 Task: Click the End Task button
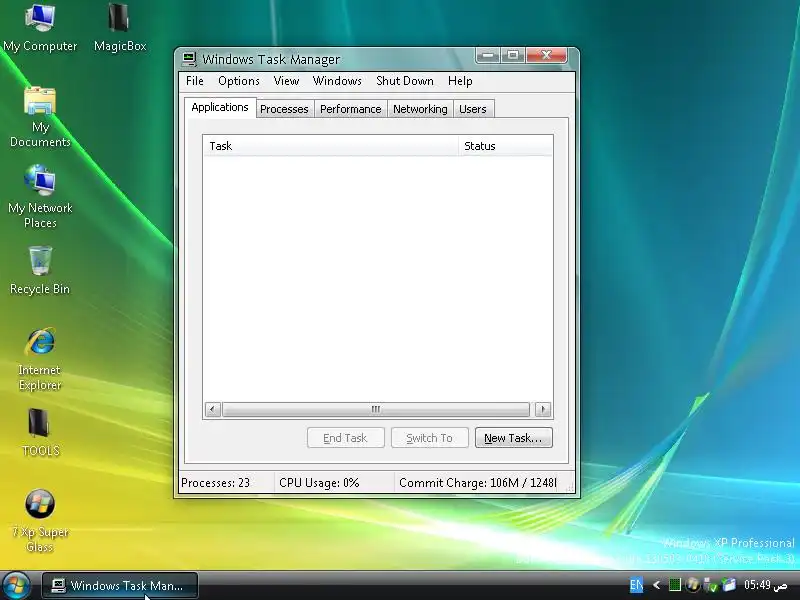[345, 438]
